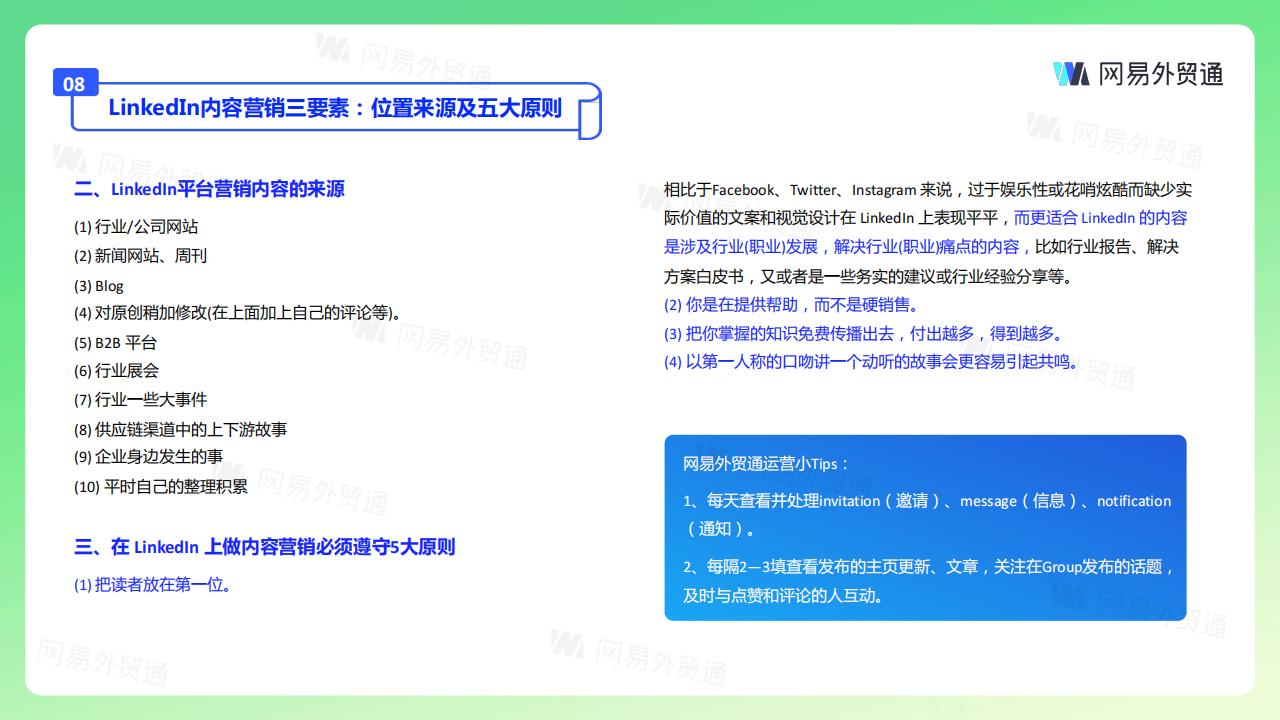1280x720 pixels.
Task: Click item (4) 对原创稍加修改
Action: tap(238, 313)
